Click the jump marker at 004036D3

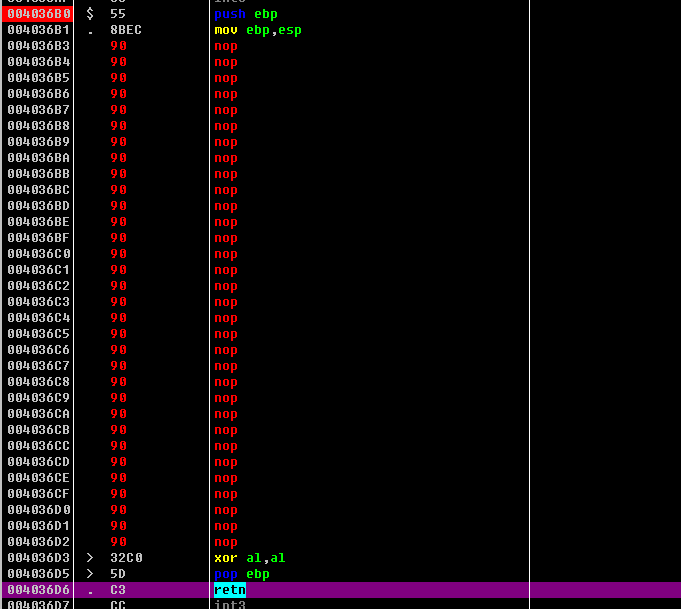pyautogui.click(x=90, y=558)
